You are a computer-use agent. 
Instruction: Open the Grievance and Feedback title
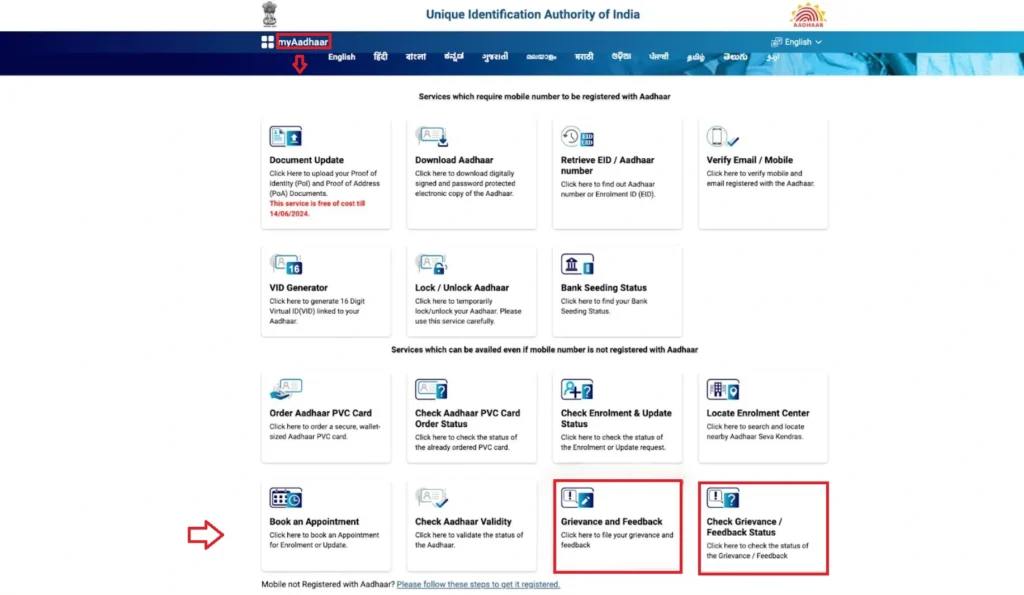click(x=611, y=521)
